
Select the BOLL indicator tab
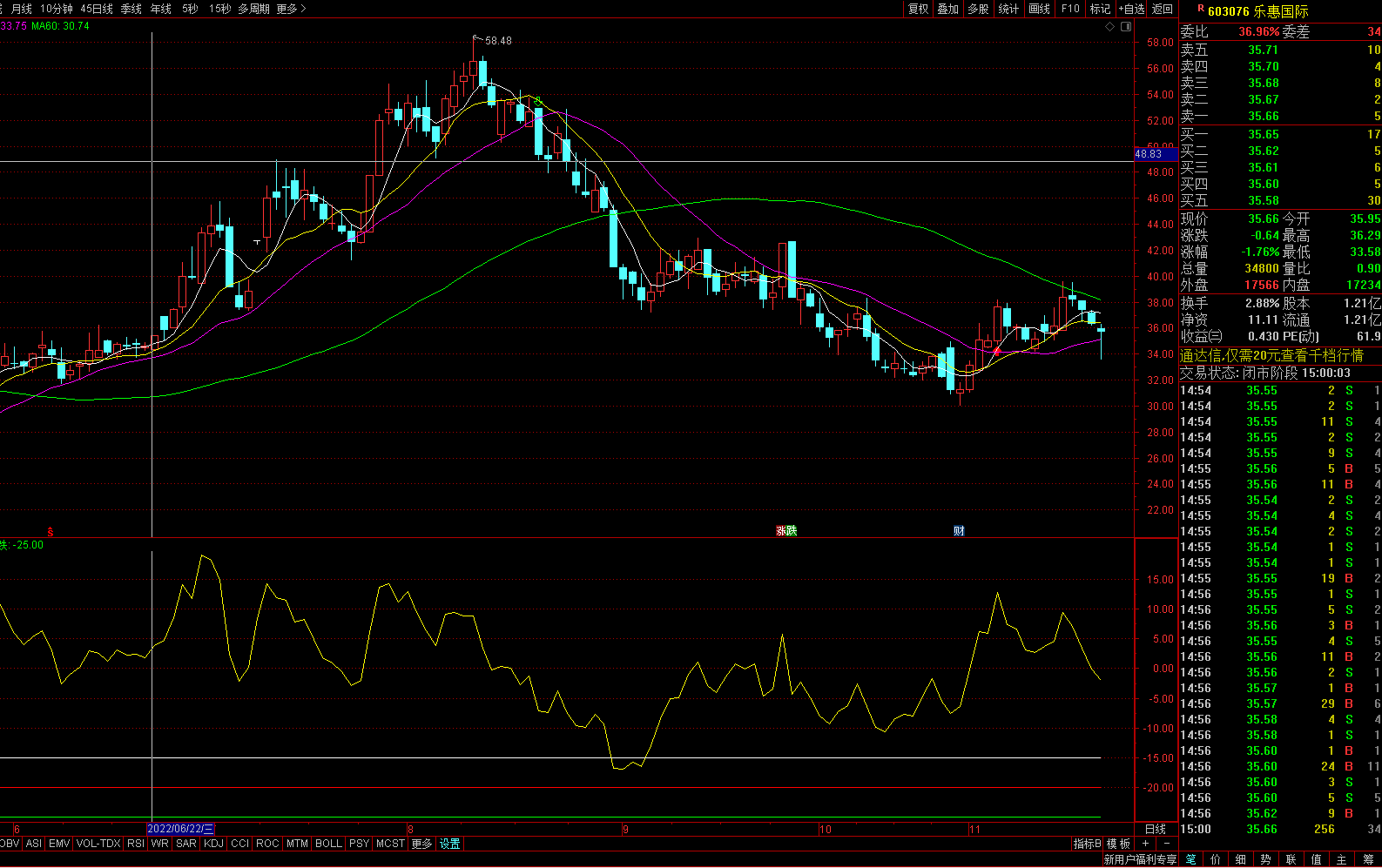pos(328,844)
